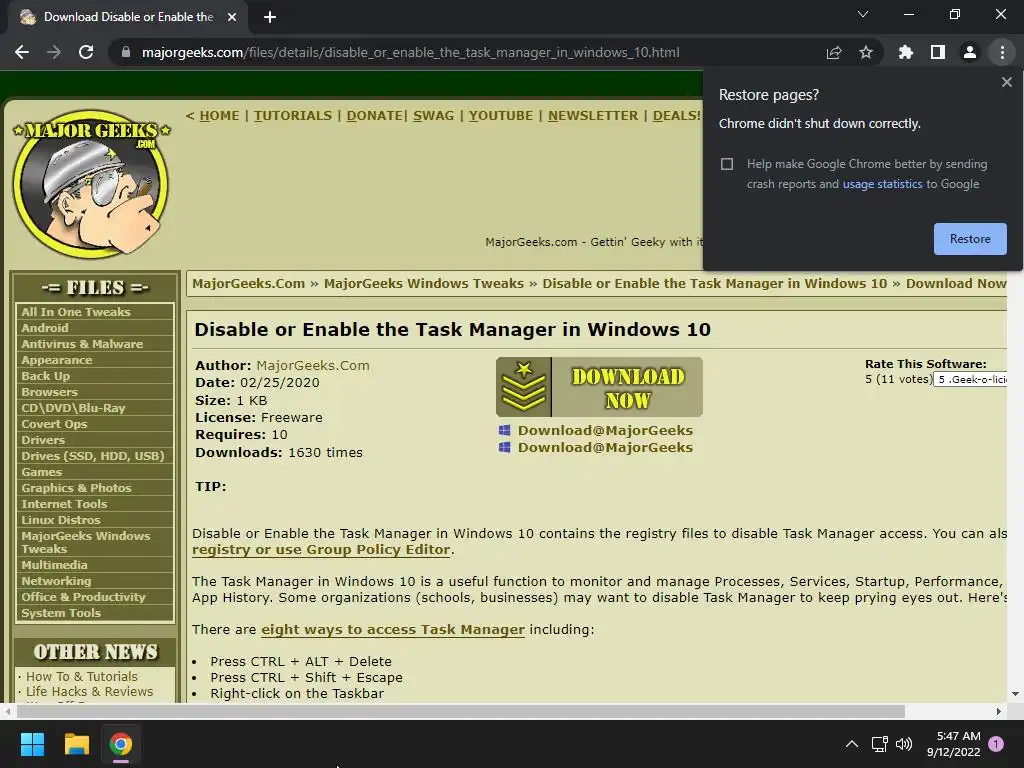
Task: Open the Chrome tab search dropdown
Action: (863, 14)
